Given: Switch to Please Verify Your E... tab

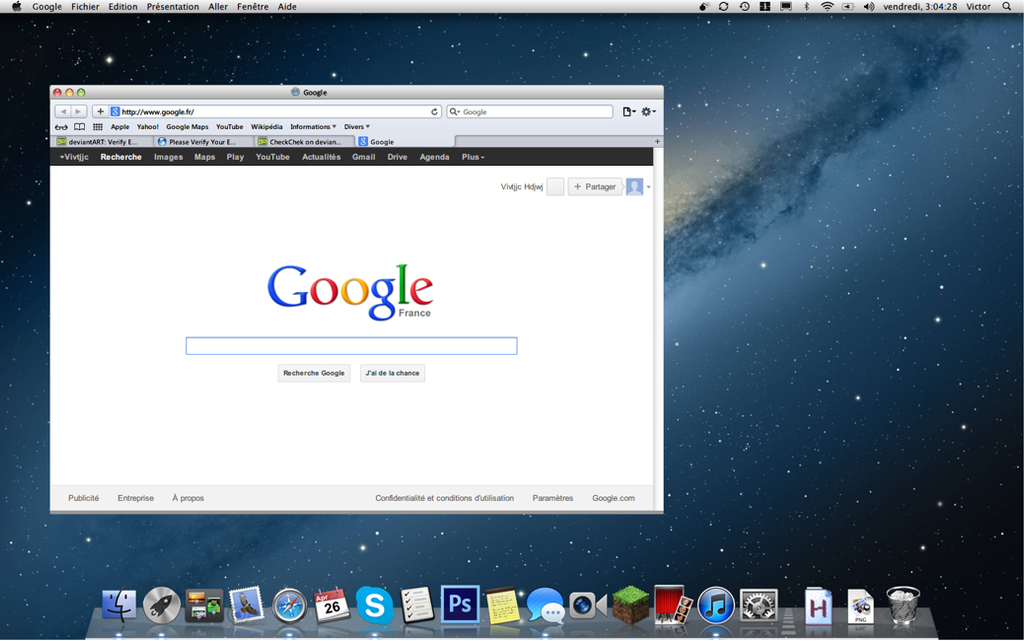Looking at the screenshot, I should click(x=203, y=142).
